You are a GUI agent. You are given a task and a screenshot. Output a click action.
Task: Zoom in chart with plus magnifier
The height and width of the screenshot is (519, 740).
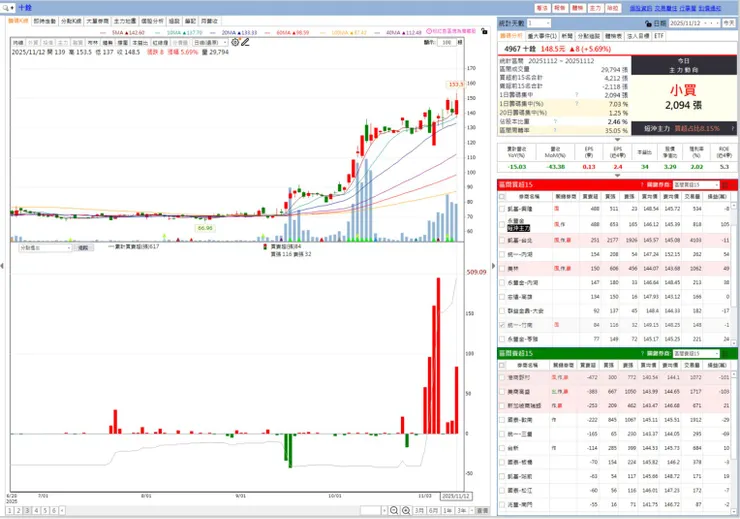click(x=406, y=511)
